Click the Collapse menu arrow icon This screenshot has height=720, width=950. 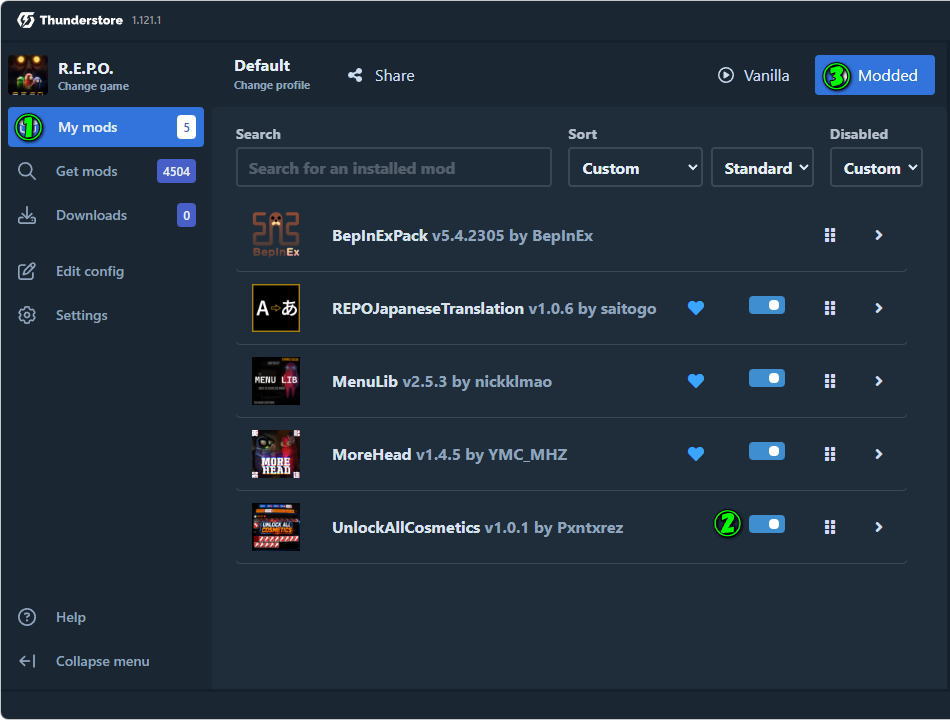pyautogui.click(x=27, y=661)
